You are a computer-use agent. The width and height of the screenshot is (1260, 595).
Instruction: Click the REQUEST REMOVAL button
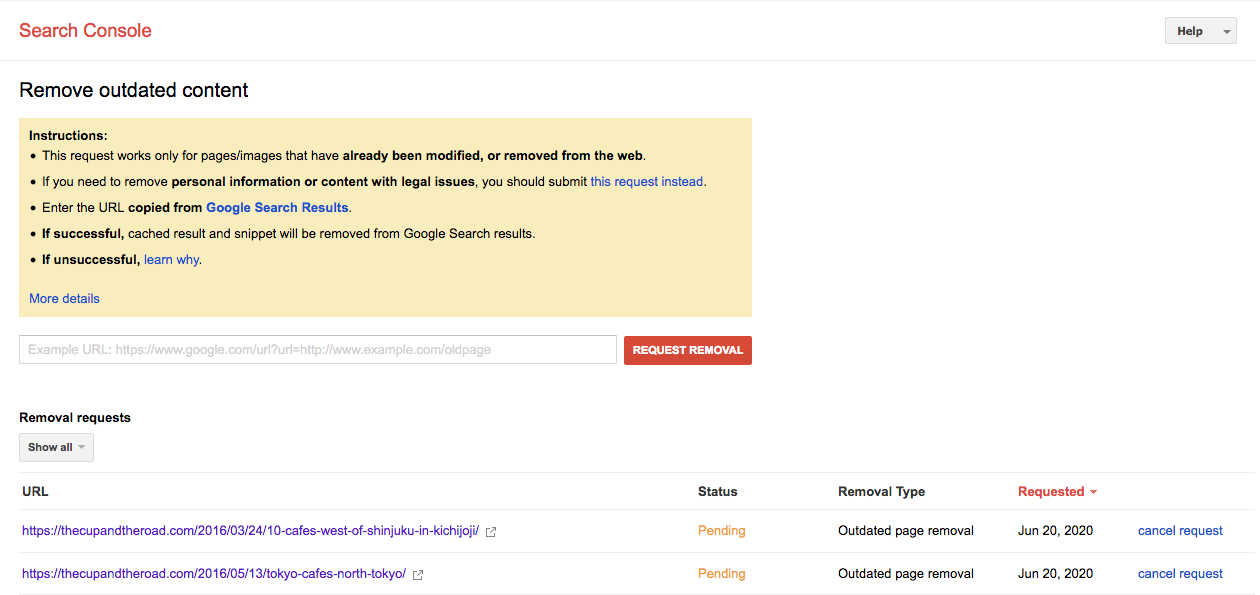coord(688,350)
